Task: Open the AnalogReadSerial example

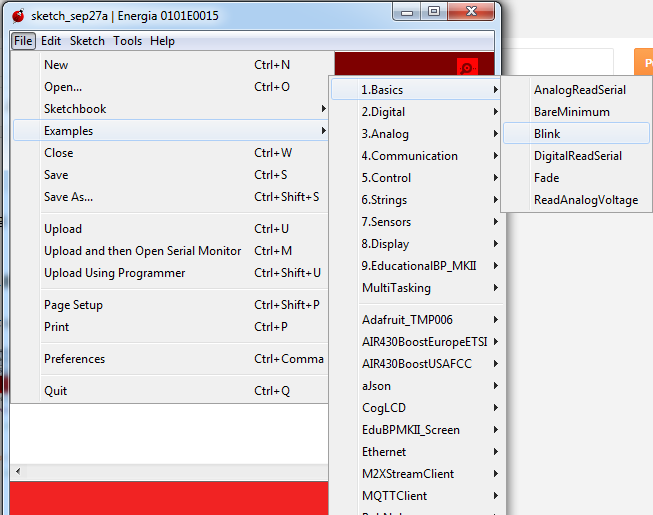Action: click(576, 90)
